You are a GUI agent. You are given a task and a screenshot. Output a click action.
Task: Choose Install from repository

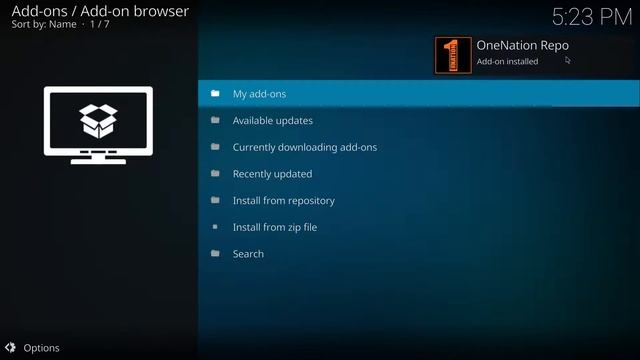tap(419, 200)
